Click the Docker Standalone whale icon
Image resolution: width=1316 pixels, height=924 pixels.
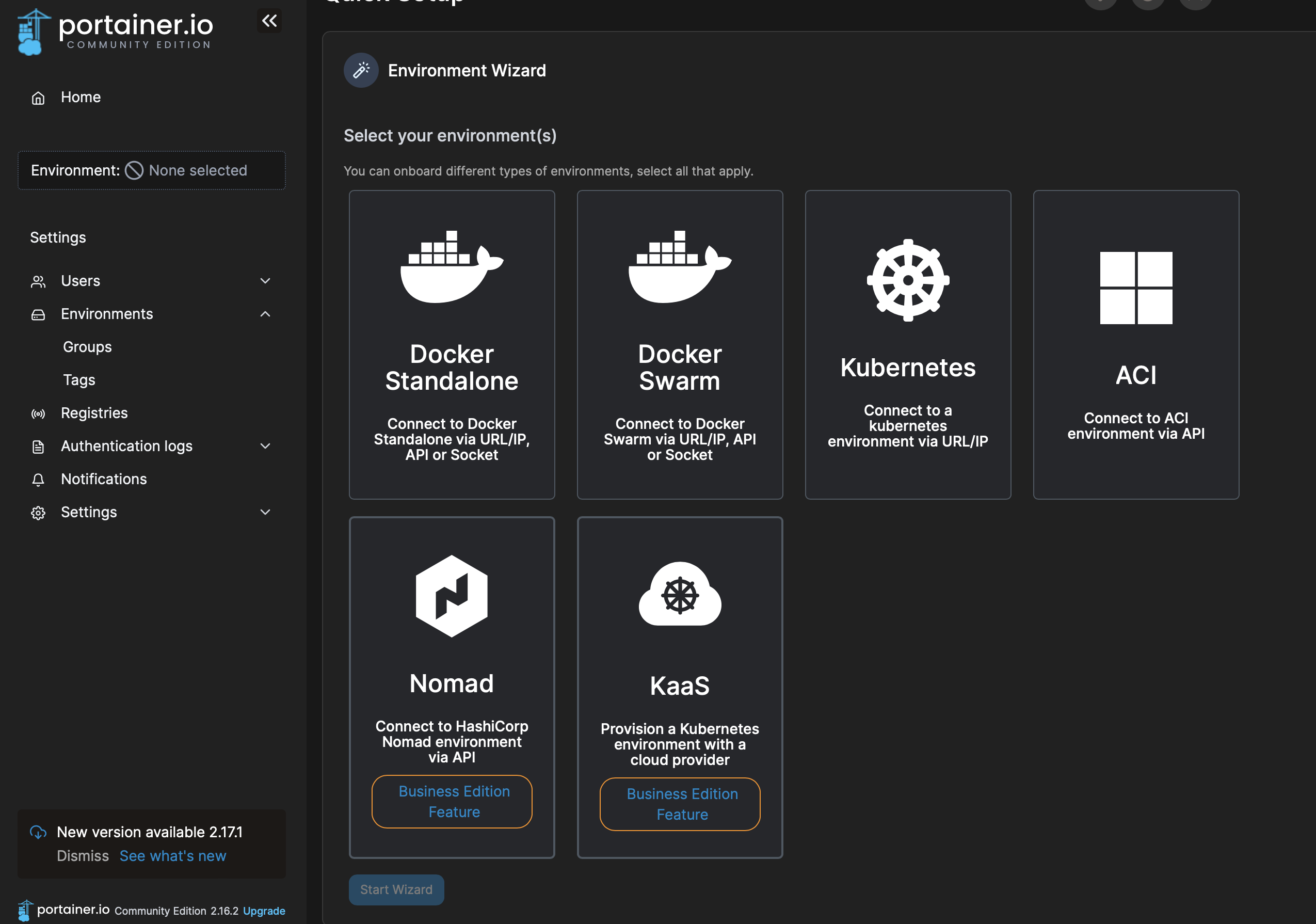pyautogui.click(x=452, y=266)
